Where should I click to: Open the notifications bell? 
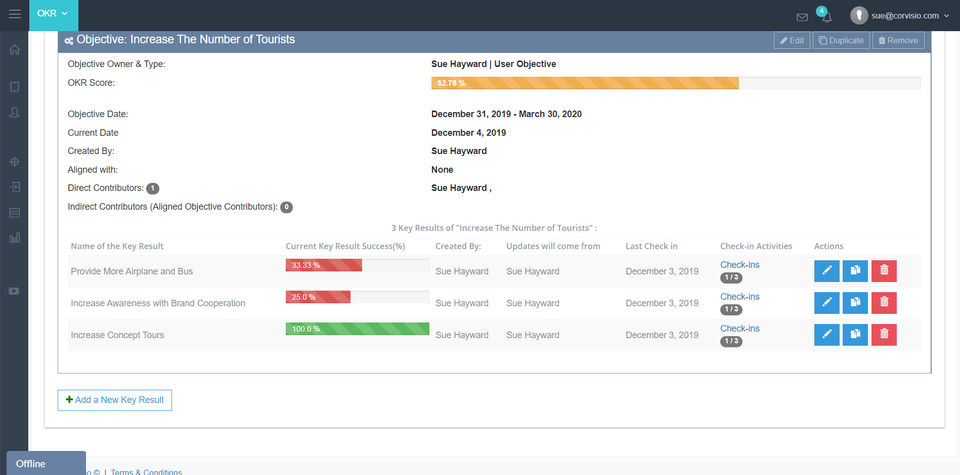tap(826, 17)
